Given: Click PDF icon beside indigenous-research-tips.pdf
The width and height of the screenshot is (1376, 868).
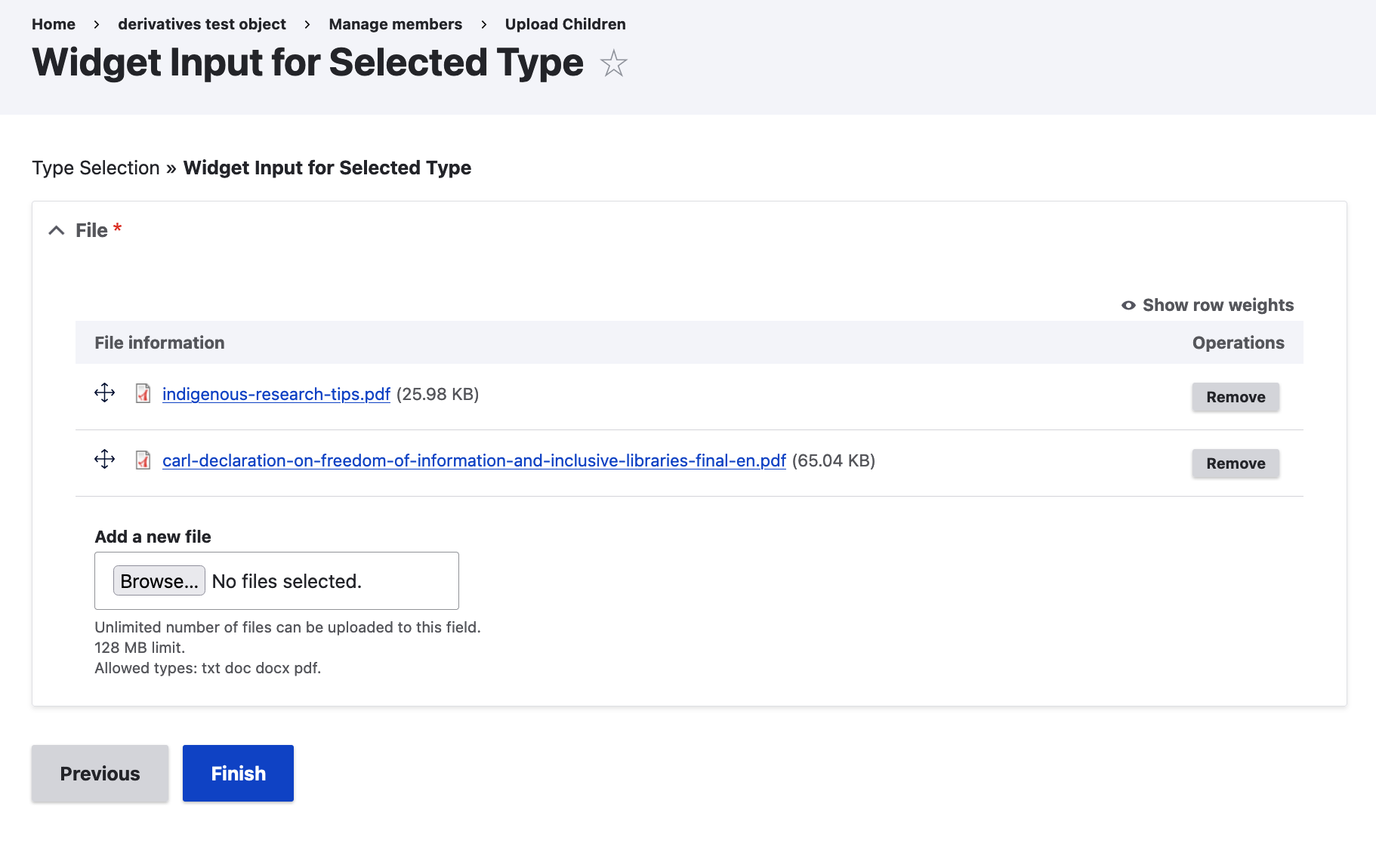Looking at the screenshot, I should point(143,393).
